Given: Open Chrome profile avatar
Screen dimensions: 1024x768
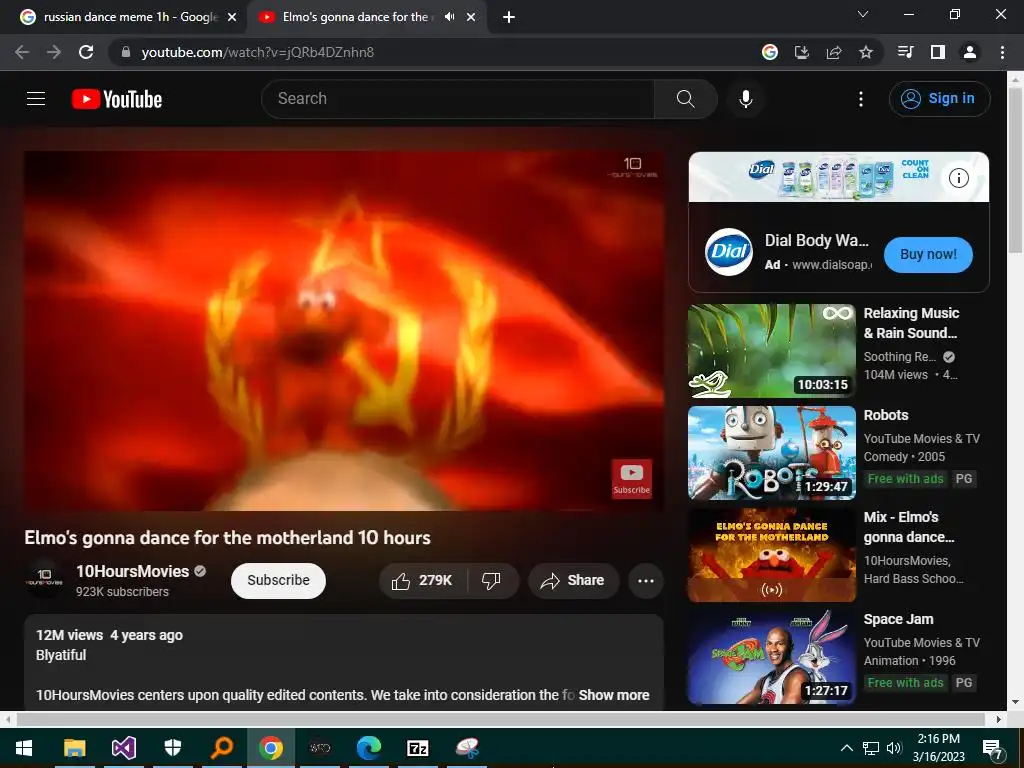Looking at the screenshot, I should point(970,52).
